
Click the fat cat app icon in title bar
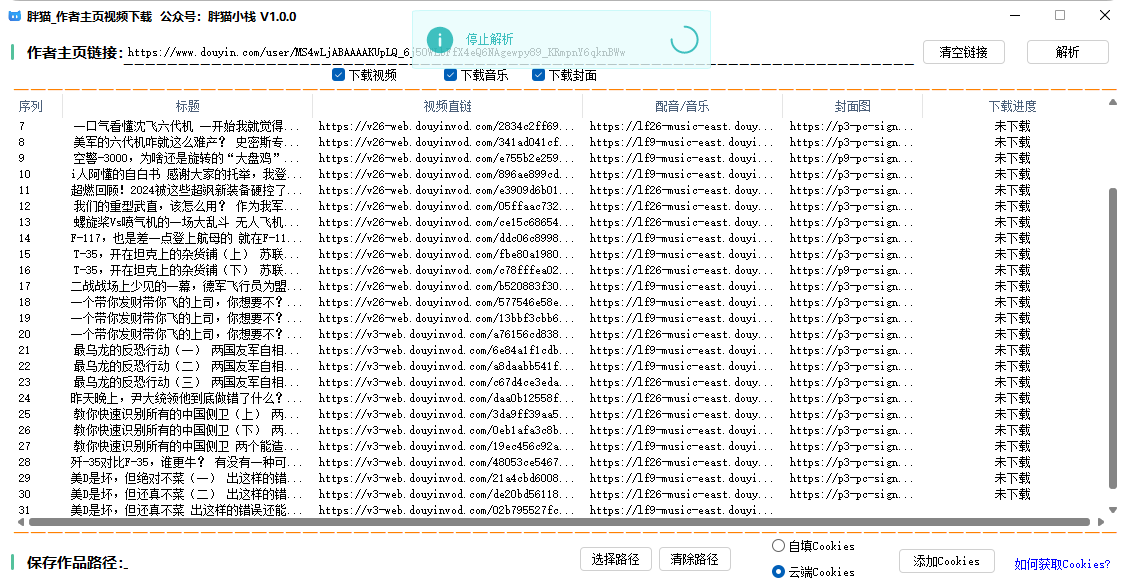tap(14, 16)
